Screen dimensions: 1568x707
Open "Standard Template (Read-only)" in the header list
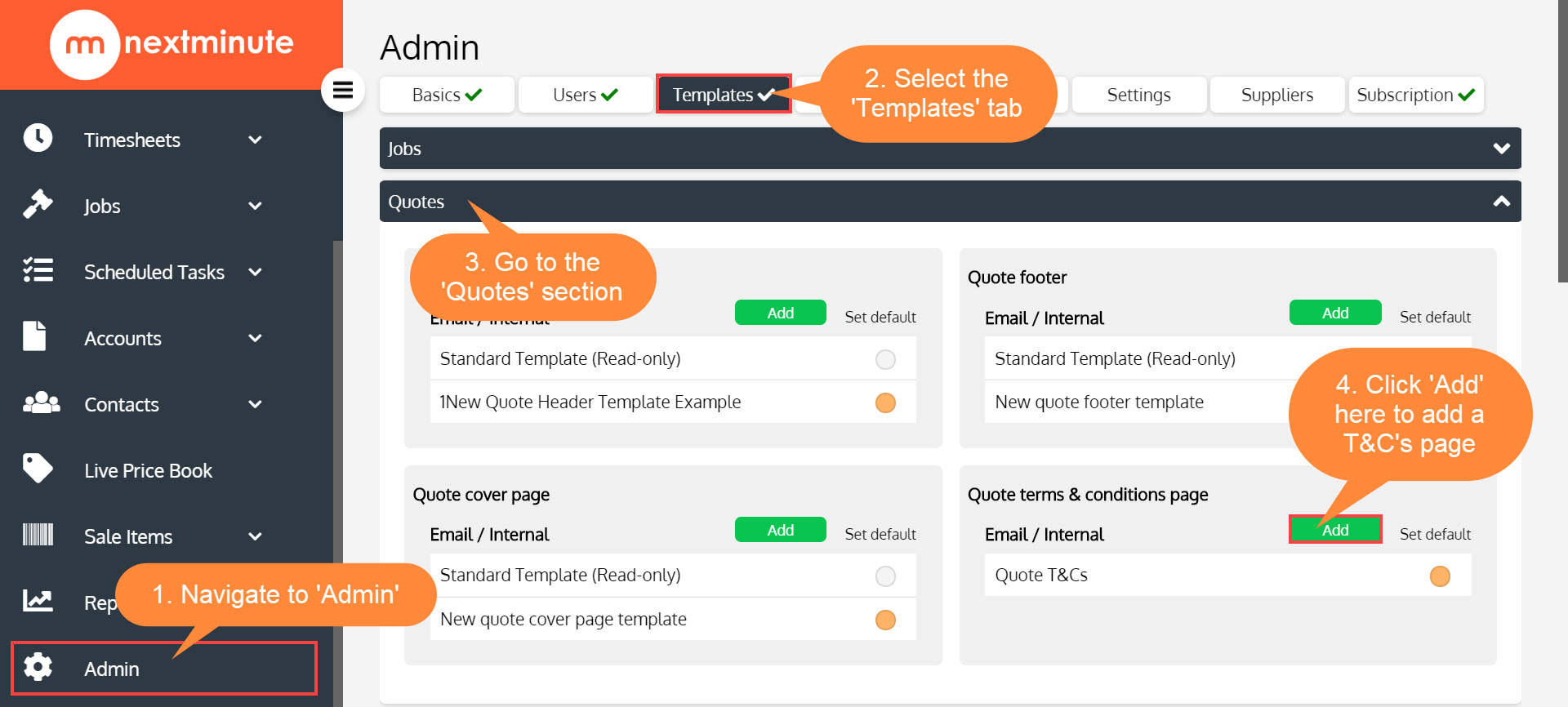673,358
